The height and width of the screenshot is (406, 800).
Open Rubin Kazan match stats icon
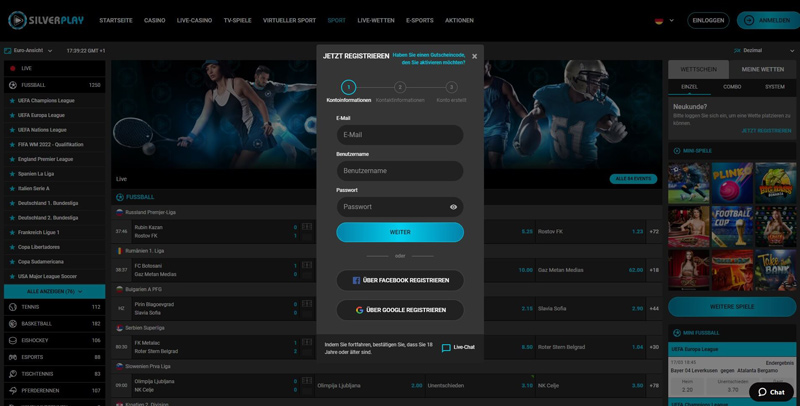click(307, 227)
